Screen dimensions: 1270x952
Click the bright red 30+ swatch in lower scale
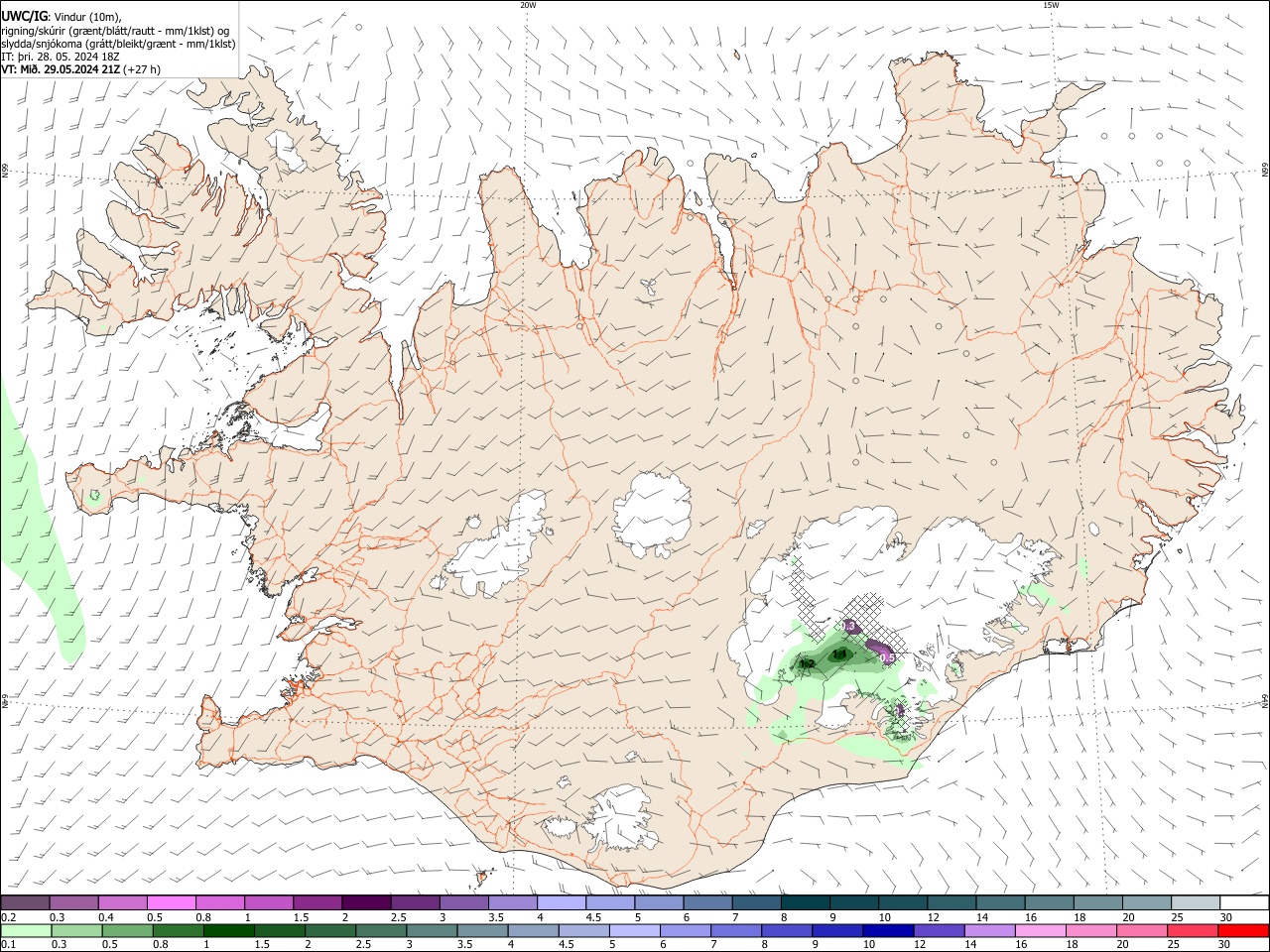pos(1243,931)
